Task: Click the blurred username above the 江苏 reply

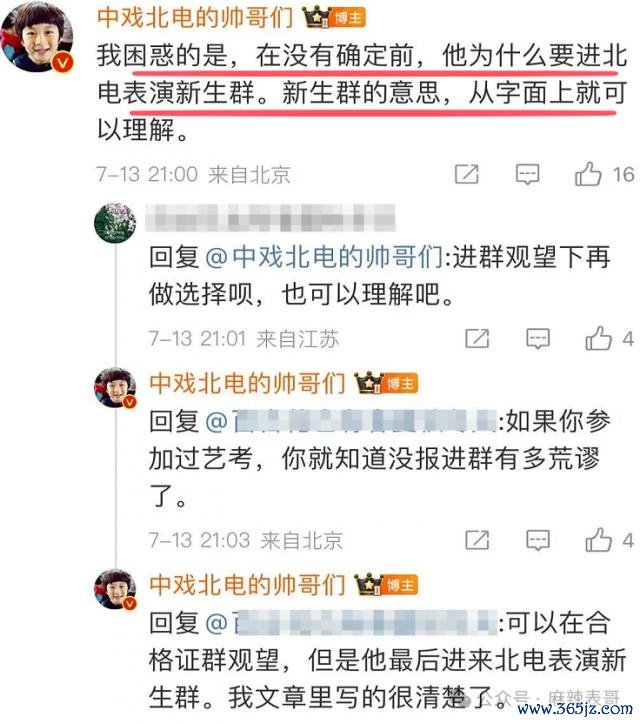Action: [270, 217]
